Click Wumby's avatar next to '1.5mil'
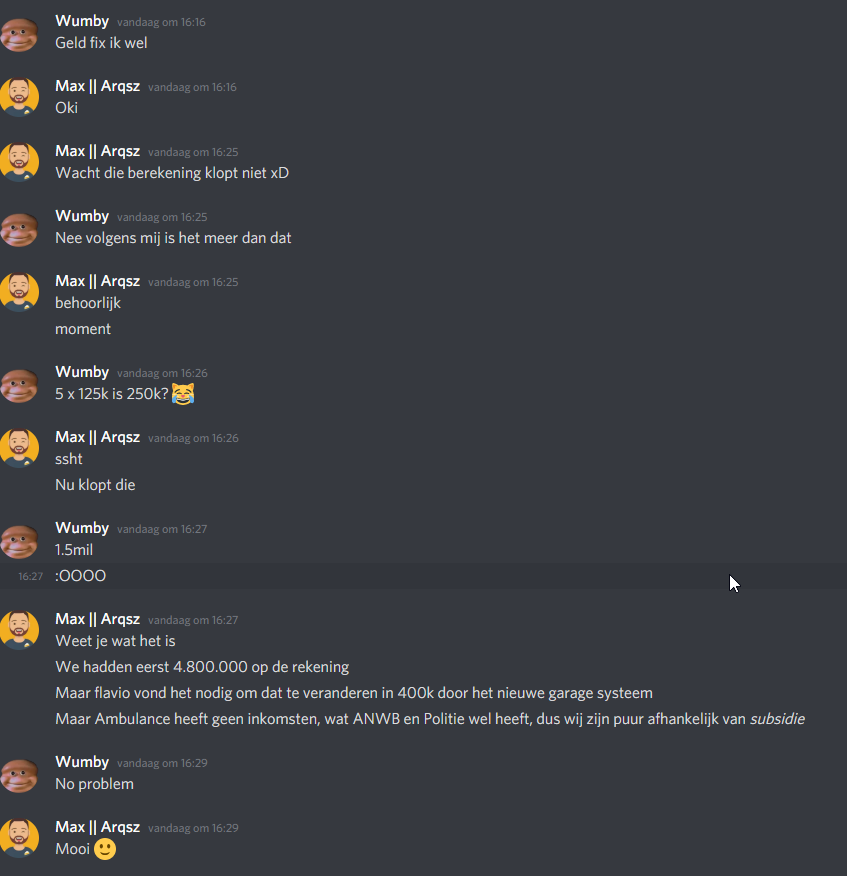This screenshot has width=847, height=876. pyautogui.click(x=19, y=540)
